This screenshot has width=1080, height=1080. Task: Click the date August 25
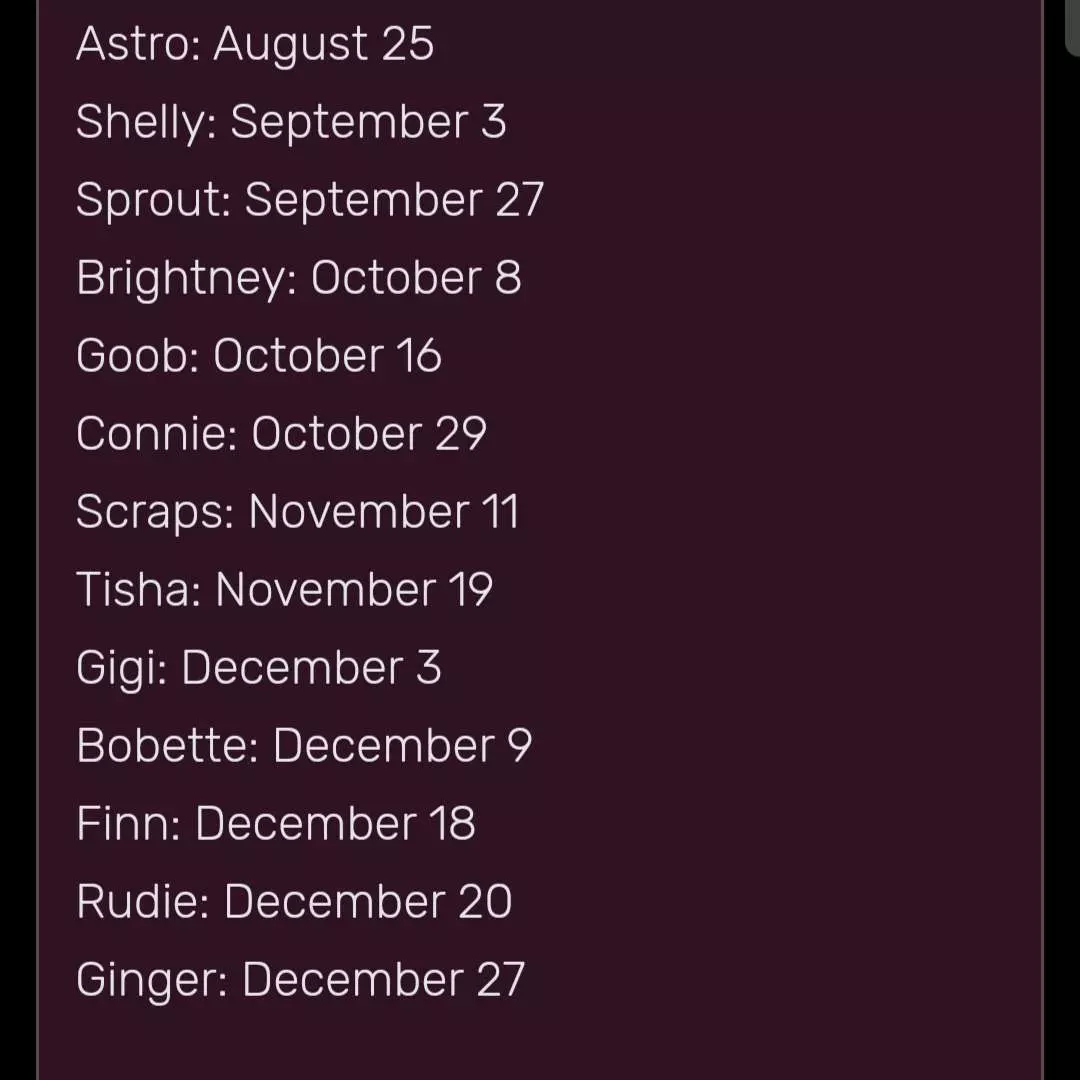point(324,44)
